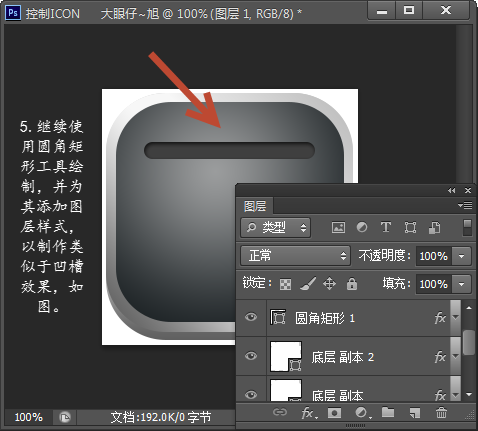
Task: Open the opacity 不透明度 slider arrow
Action: 462,256
